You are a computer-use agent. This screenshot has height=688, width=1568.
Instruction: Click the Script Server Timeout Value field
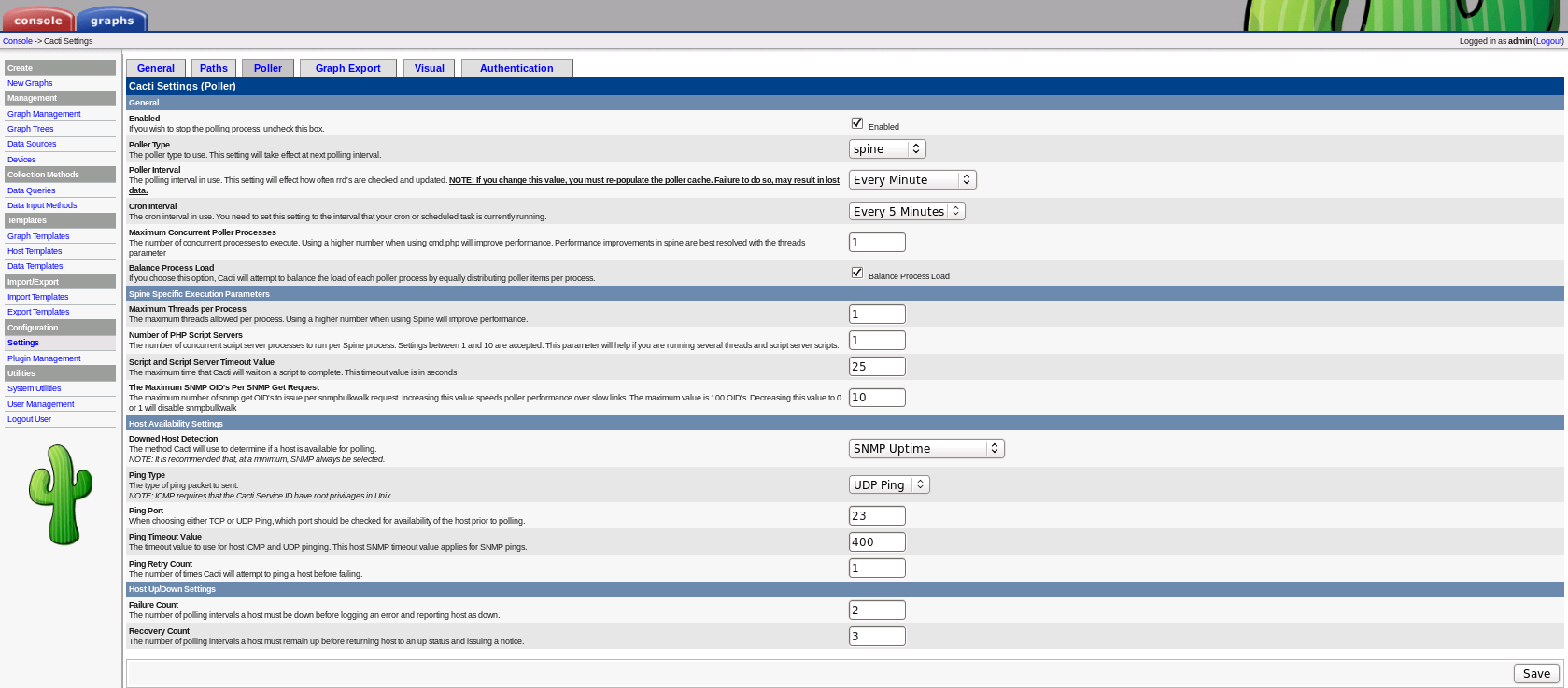click(x=877, y=366)
